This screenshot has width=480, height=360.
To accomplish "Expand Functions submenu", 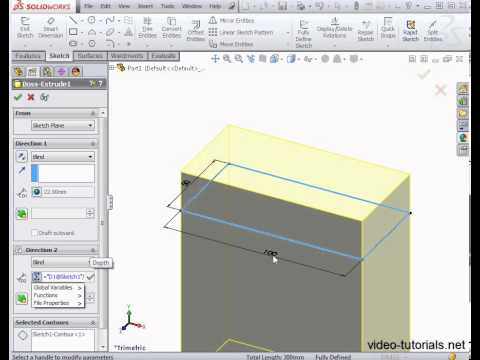I will tap(58, 295).
